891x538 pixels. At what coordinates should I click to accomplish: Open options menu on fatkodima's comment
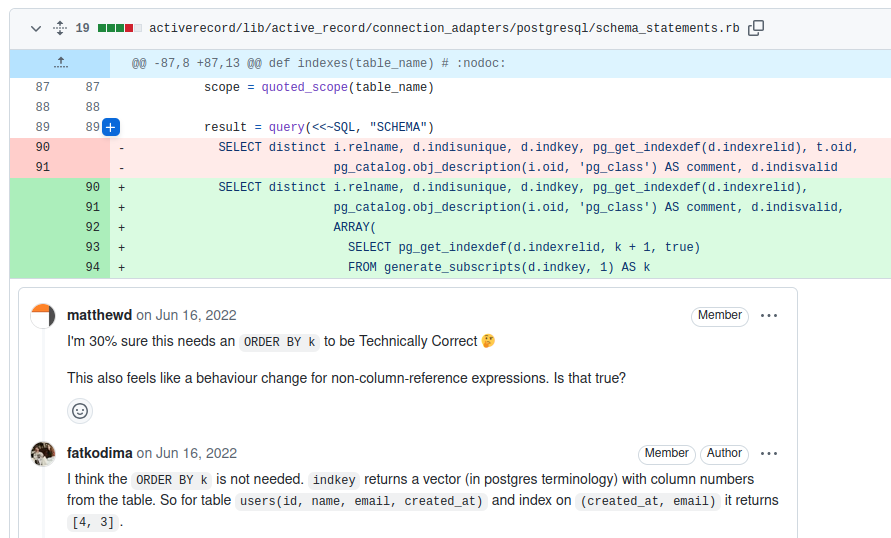[x=768, y=454]
